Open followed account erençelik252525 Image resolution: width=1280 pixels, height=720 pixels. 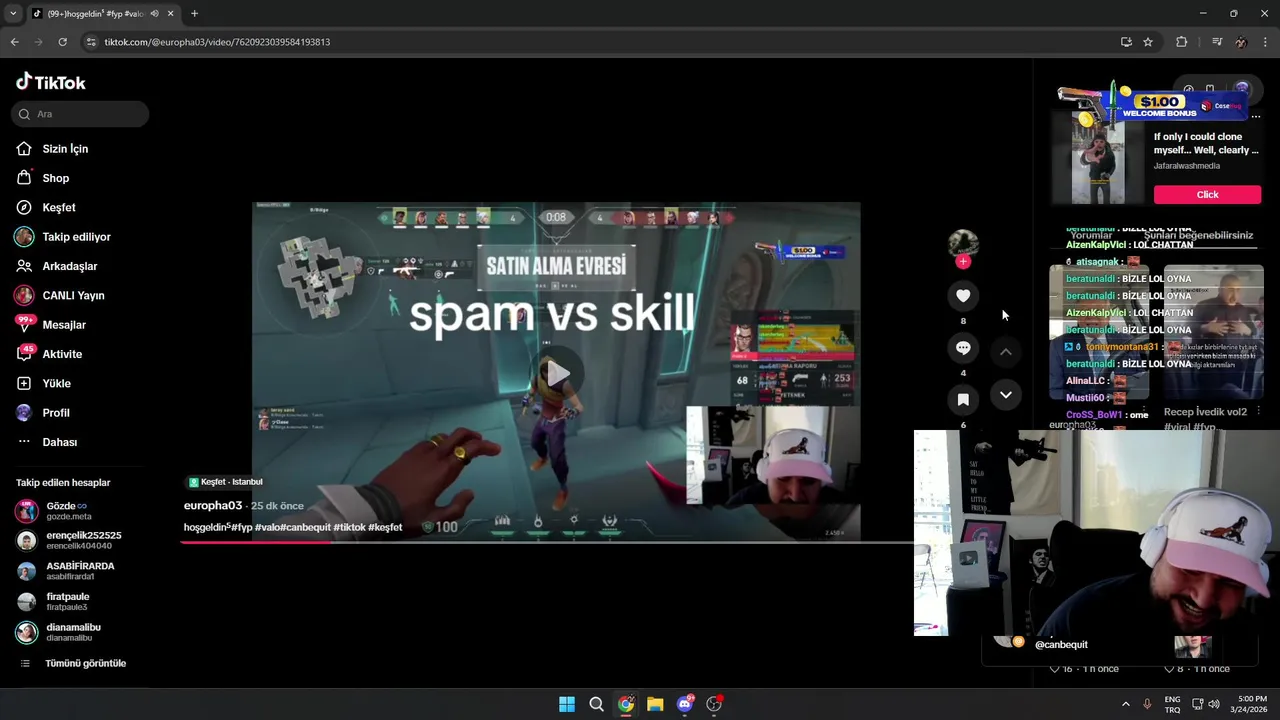68,540
